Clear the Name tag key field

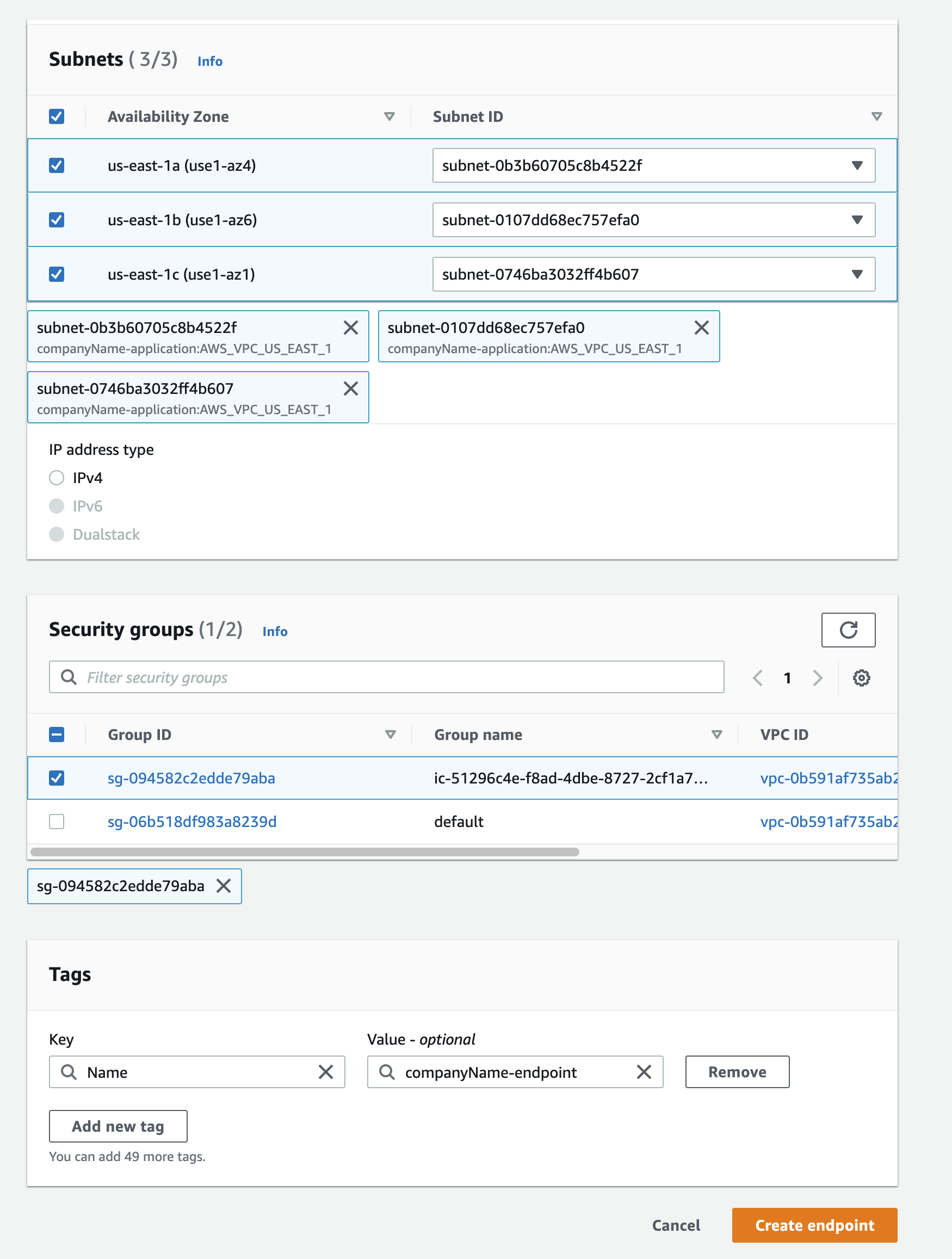325,1072
